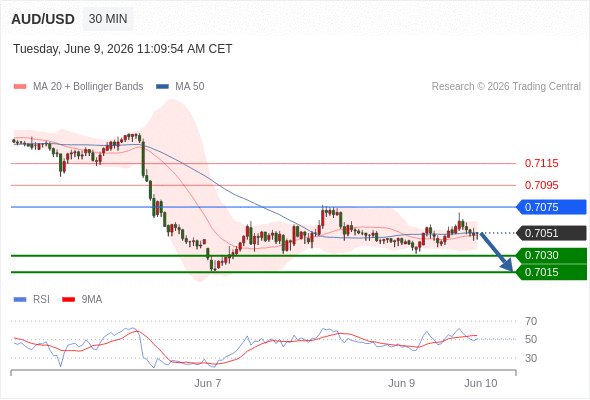The height and width of the screenshot is (400, 590).
Task: Click the 0.7115 resistance label
Action: (x=541, y=163)
